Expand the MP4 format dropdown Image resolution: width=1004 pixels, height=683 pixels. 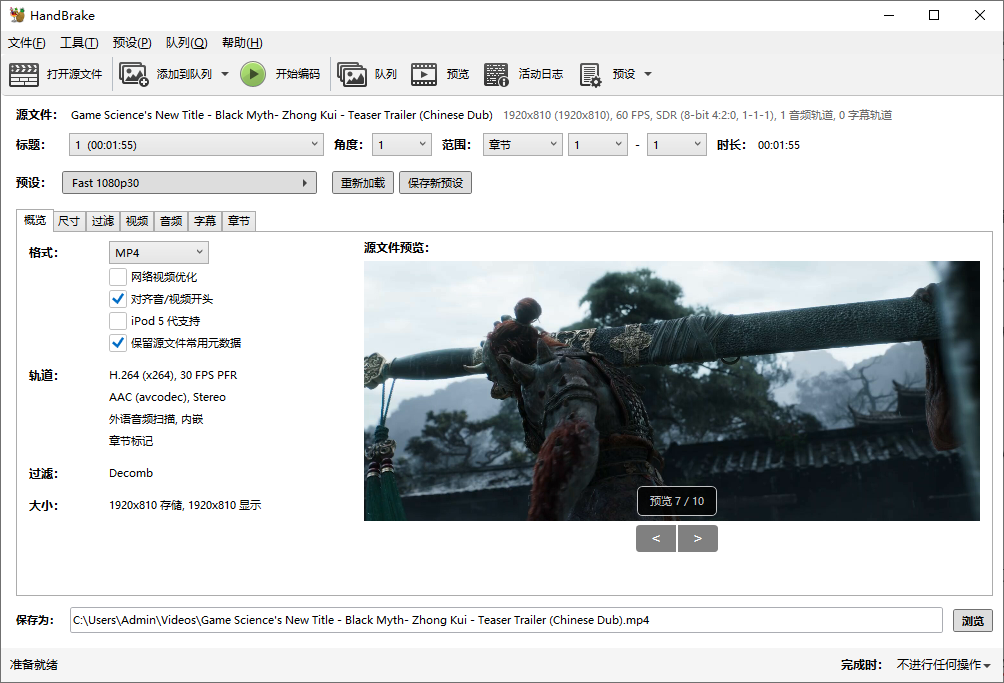pyautogui.click(x=159, y=252)
